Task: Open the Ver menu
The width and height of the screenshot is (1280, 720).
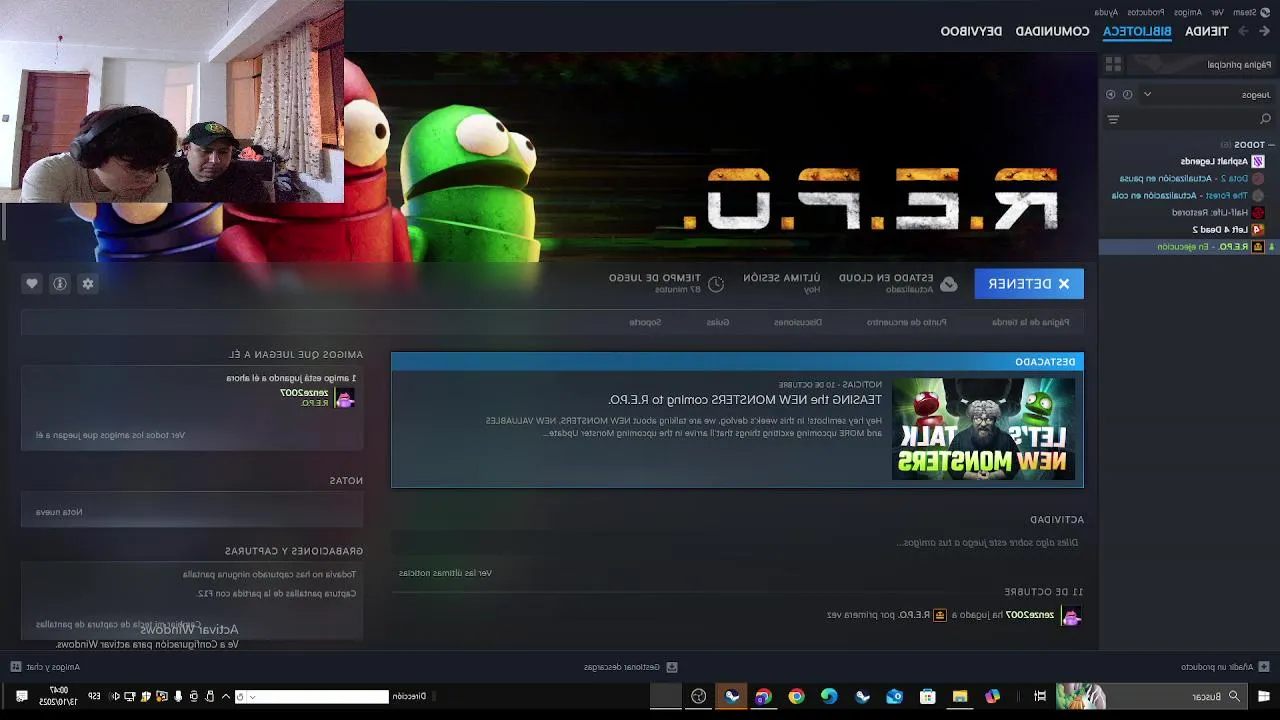Action: tap(1217, 12)
